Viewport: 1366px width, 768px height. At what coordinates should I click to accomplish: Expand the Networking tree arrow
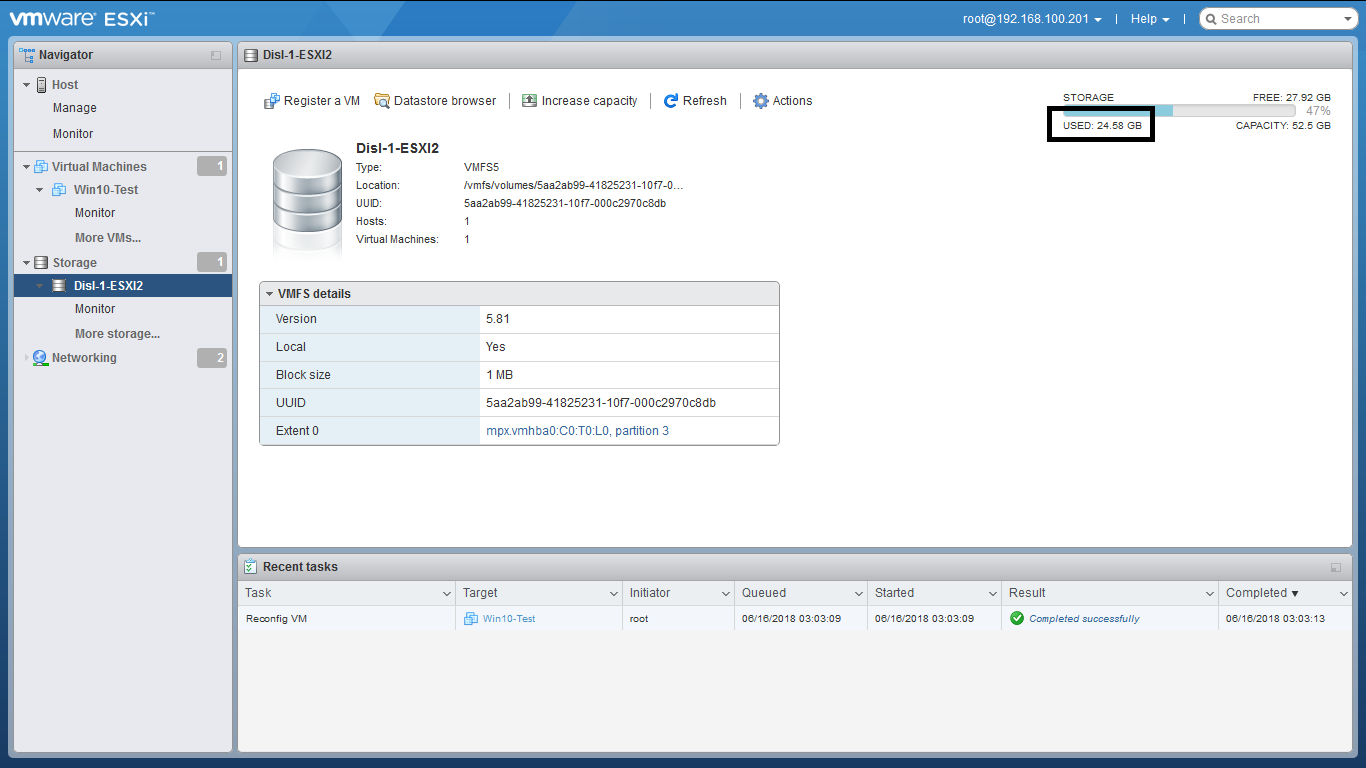coord(26,358)
